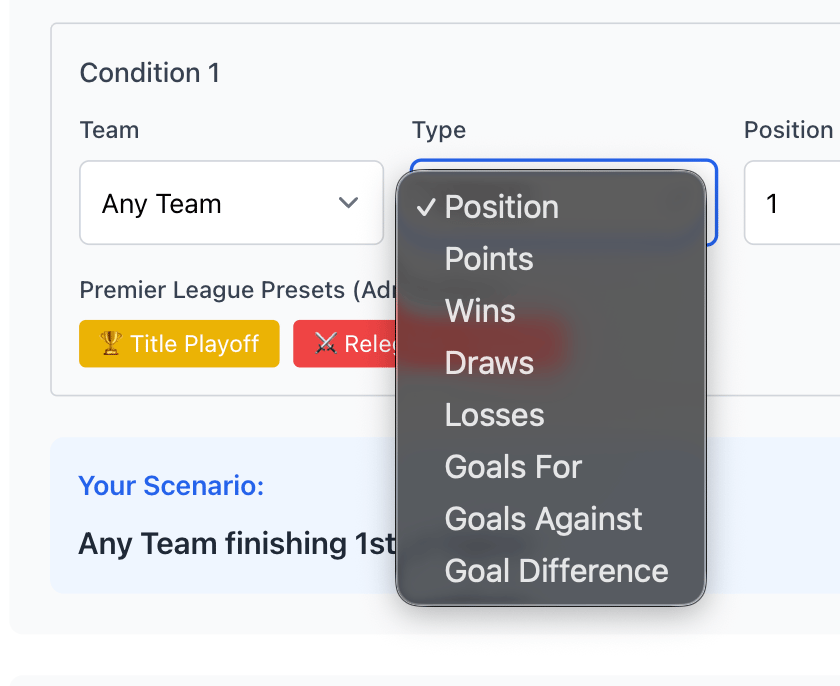
Task: Choose Points from the Type list
Action: (x=489, y=259)
